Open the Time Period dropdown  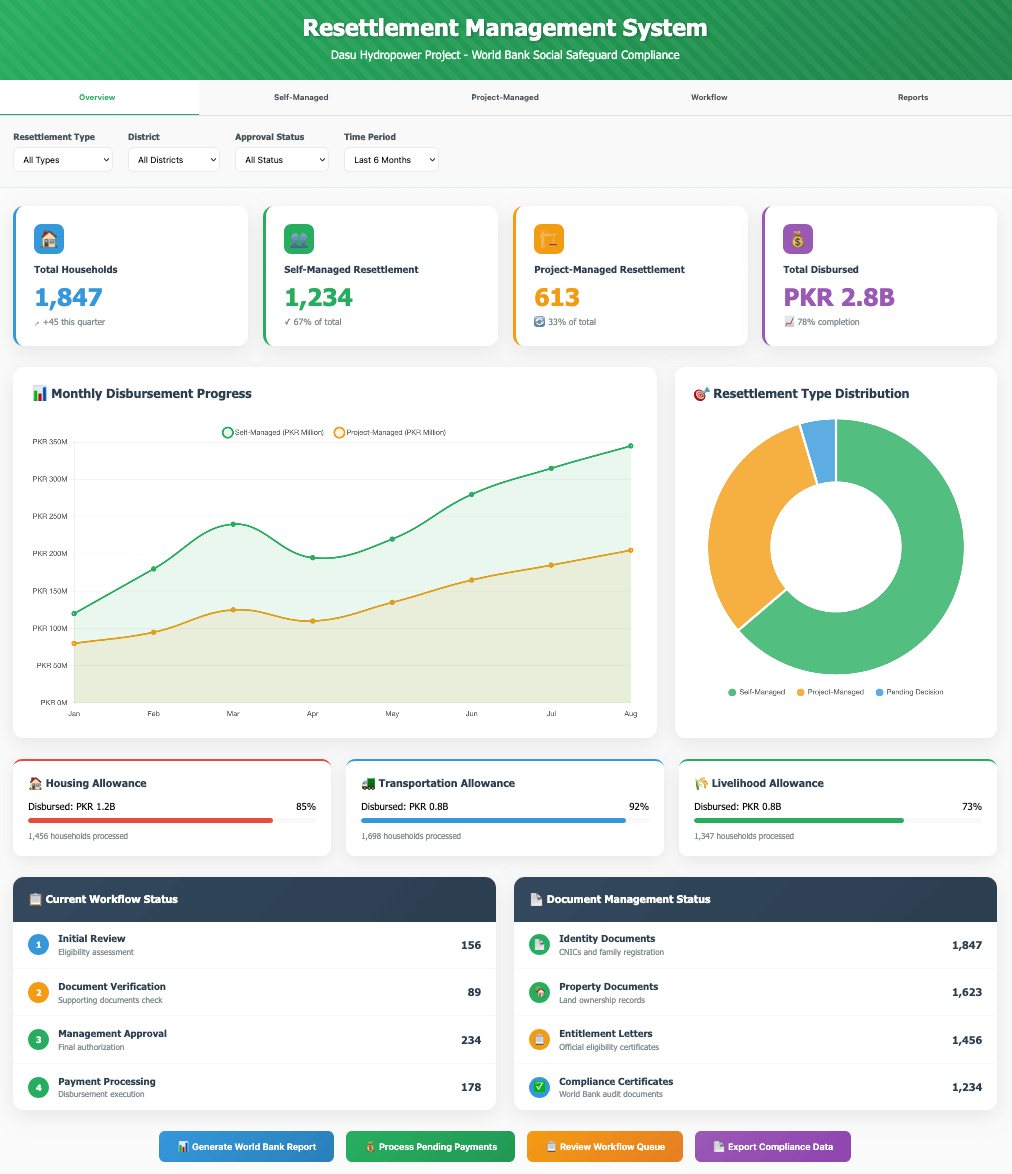point(391,160)
